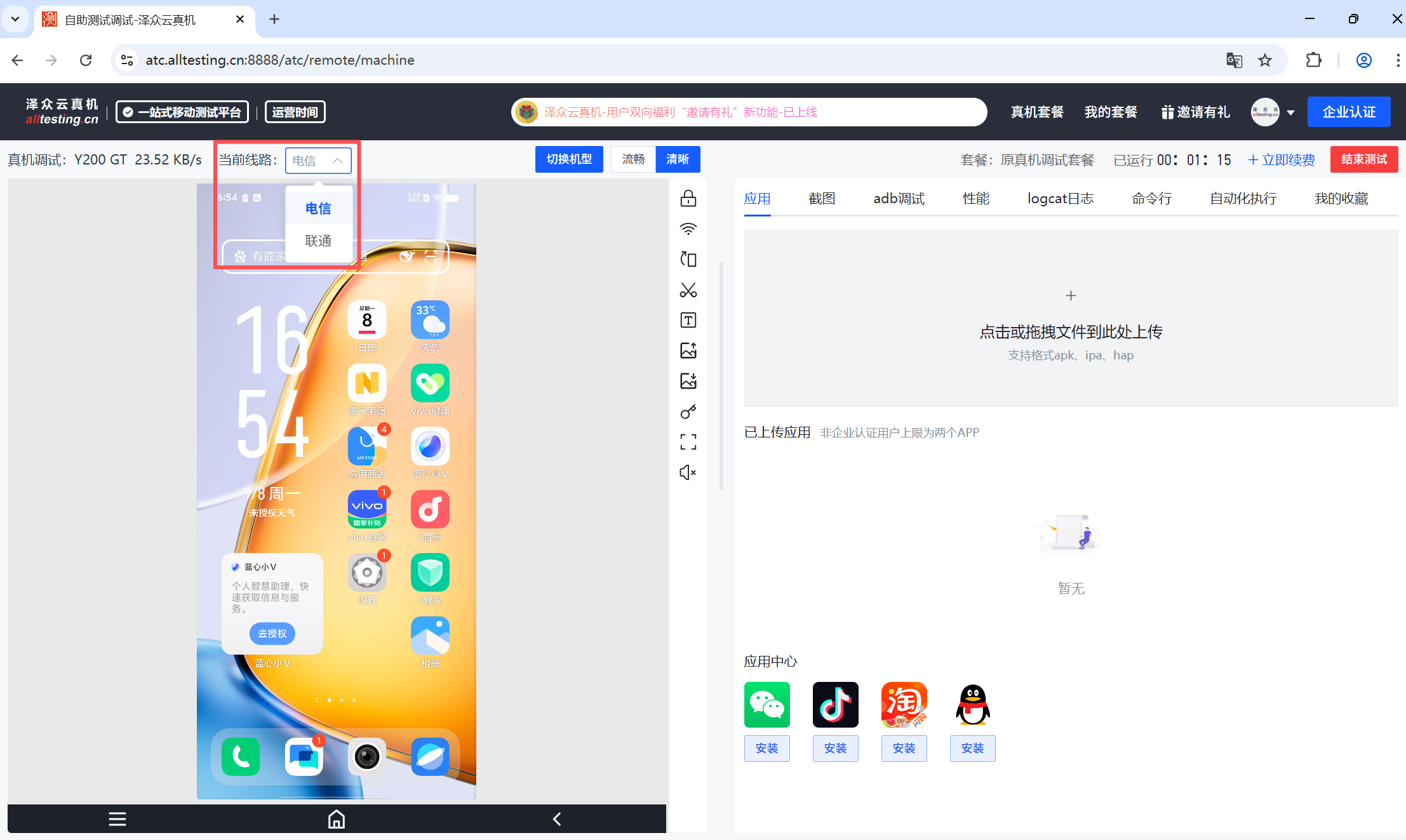Switch stream quality to 清晰
The height and width of the screenshot is (840, 1406).
[x=678, y=159]
